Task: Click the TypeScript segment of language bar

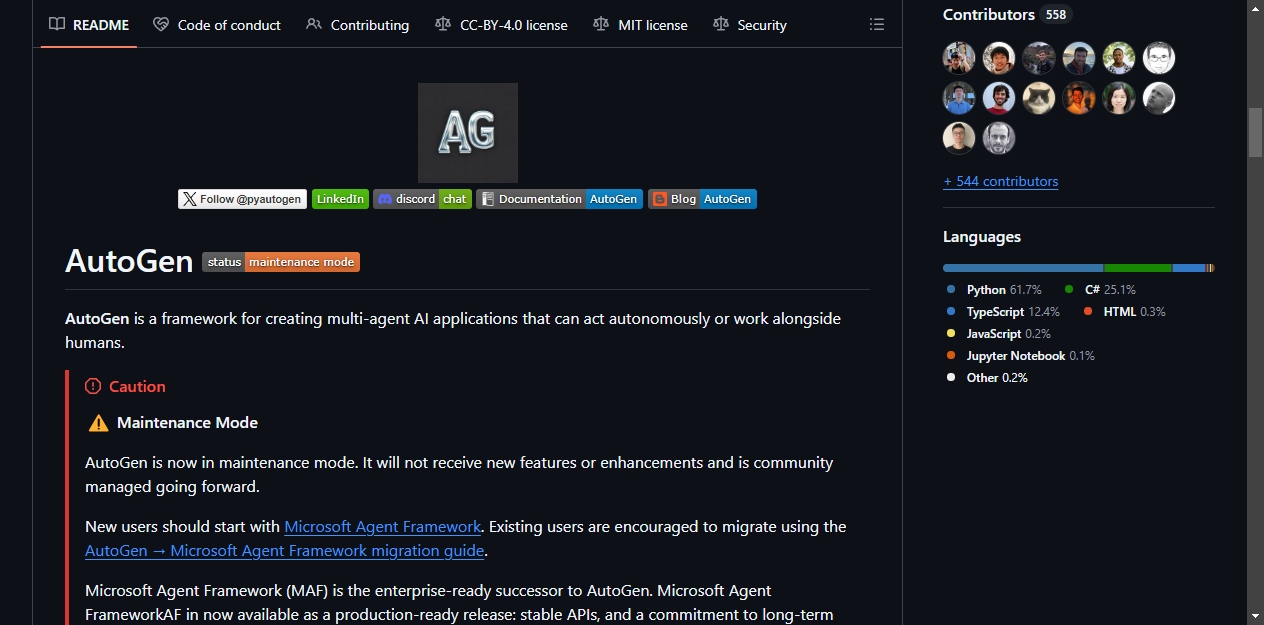Action: (x=1189, y=268)
